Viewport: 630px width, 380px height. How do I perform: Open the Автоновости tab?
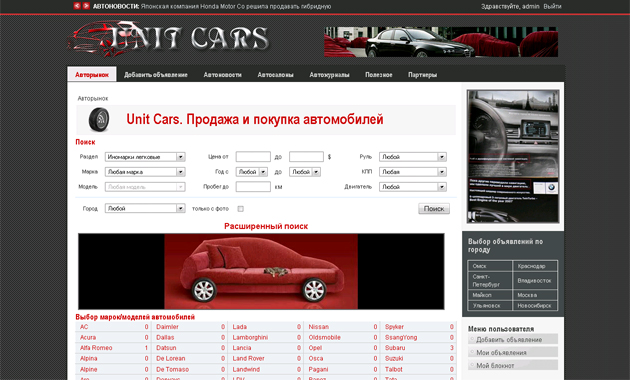point(223,75)
